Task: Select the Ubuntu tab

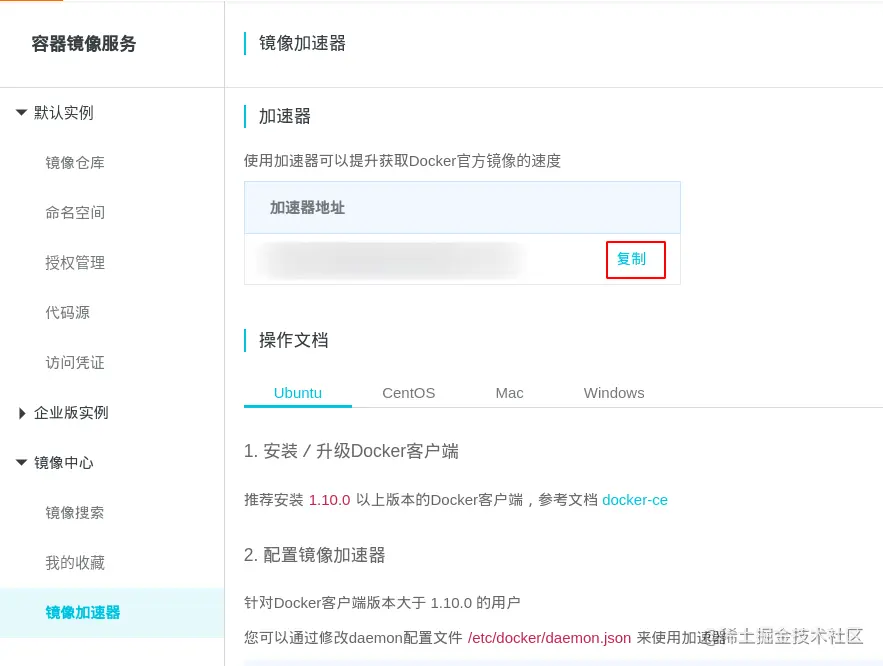Action: 297,393
